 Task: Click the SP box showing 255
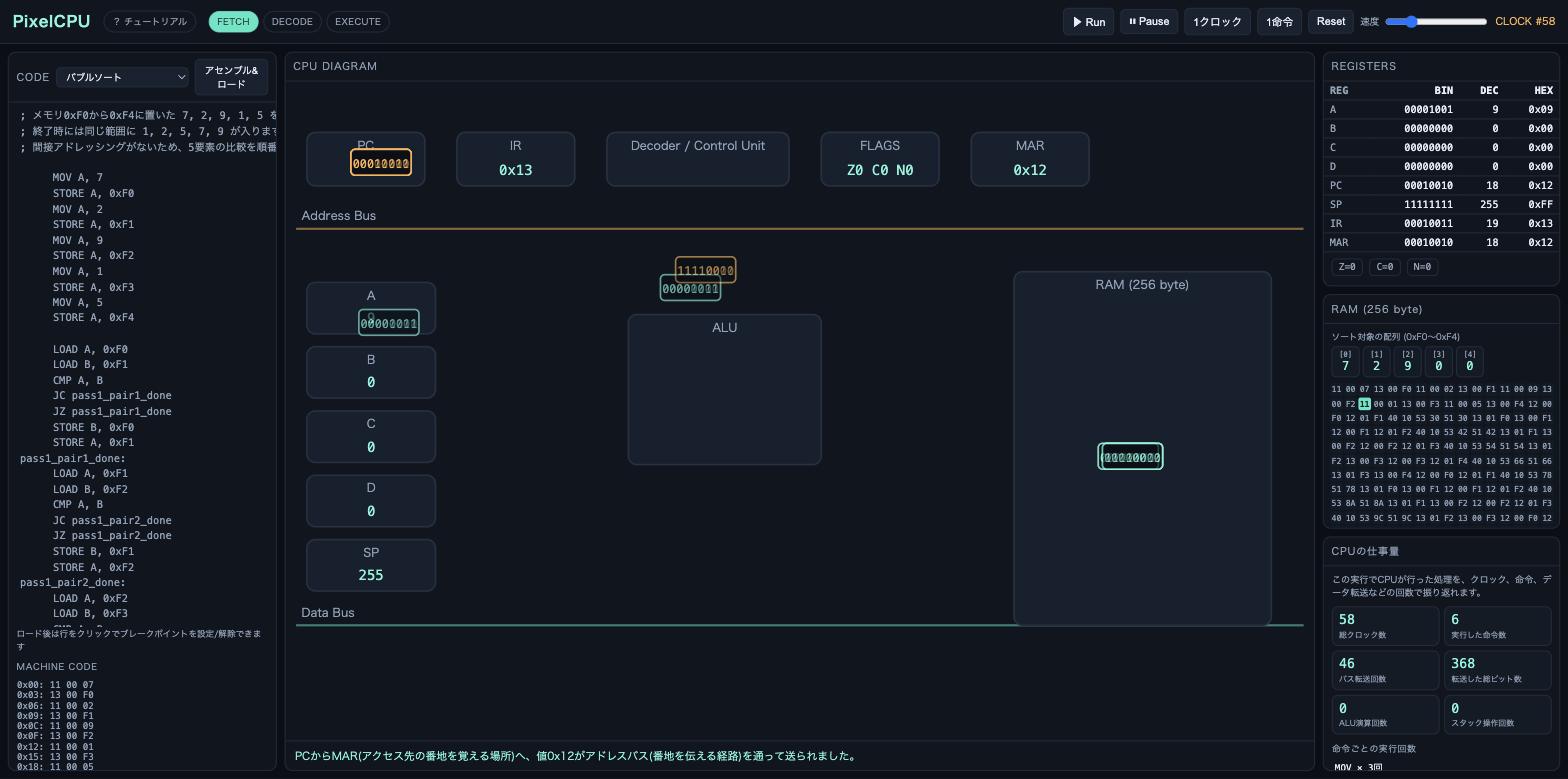coord(371,565)
